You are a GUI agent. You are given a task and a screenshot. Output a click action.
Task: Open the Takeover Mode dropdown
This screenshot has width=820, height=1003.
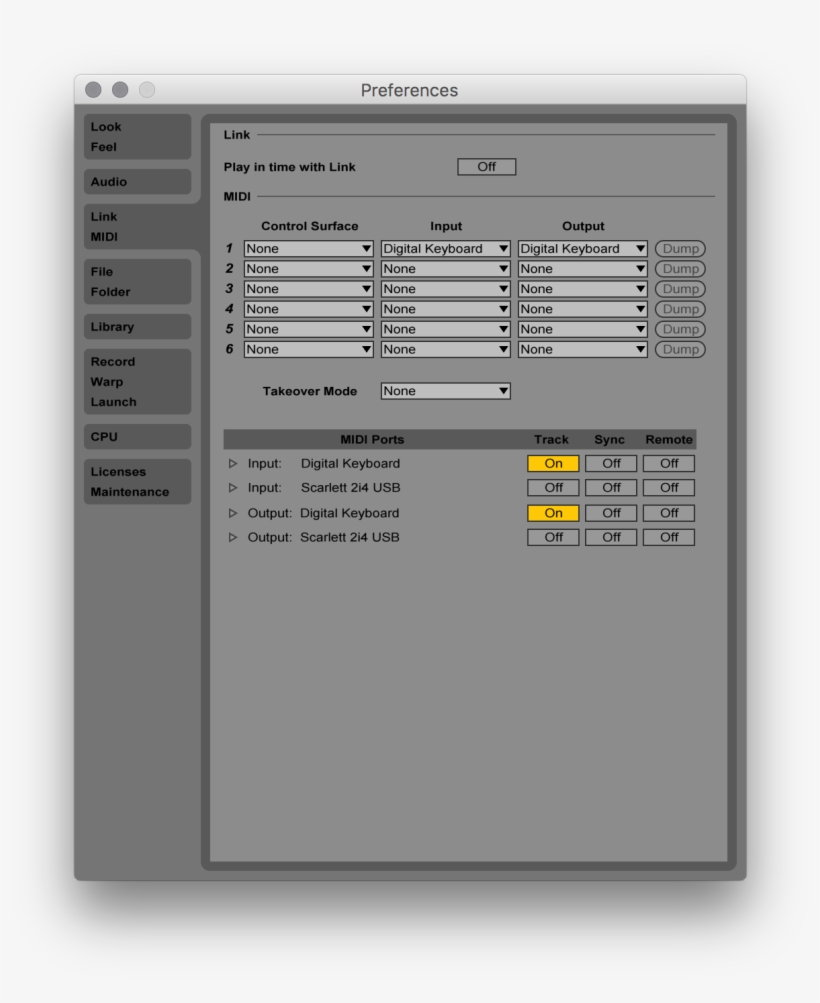tap(445, 391)
